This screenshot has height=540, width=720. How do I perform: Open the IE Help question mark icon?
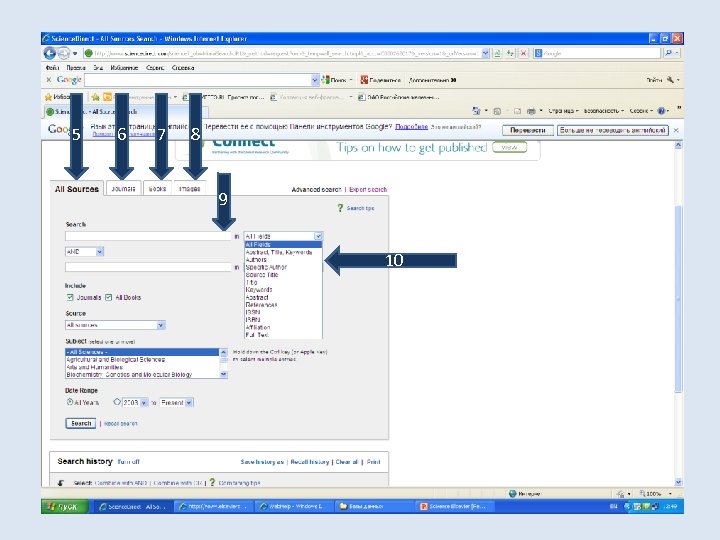(661, 111)
